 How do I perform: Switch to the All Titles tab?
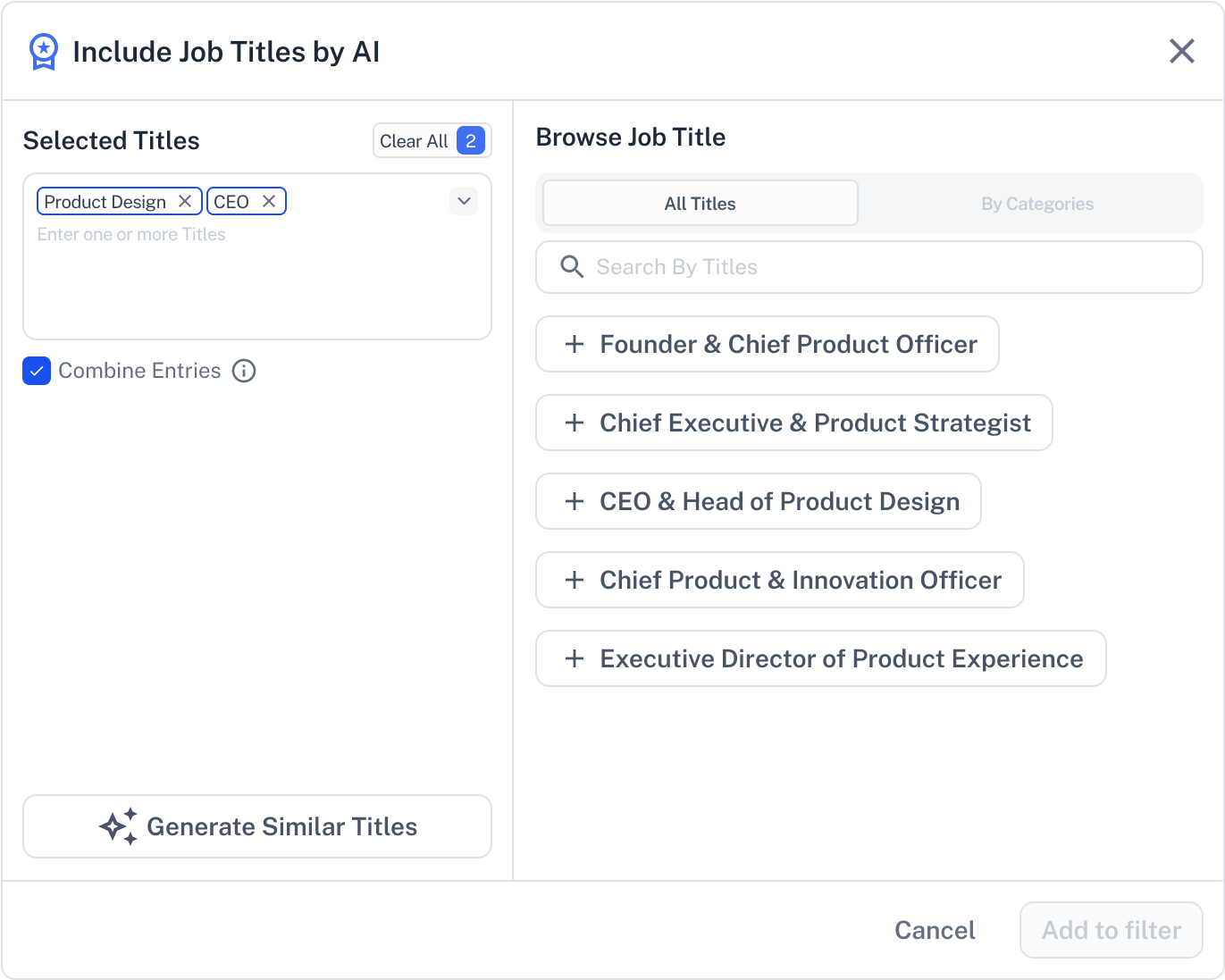pyautogui.click(x=701, y=204)
